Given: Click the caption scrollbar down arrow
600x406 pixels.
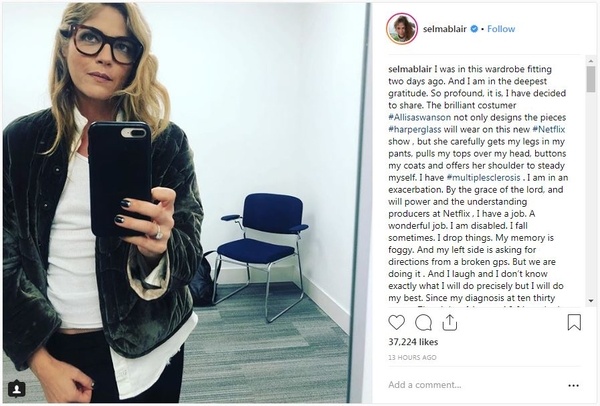Looking at the screenshot, I should coord(590,301).
